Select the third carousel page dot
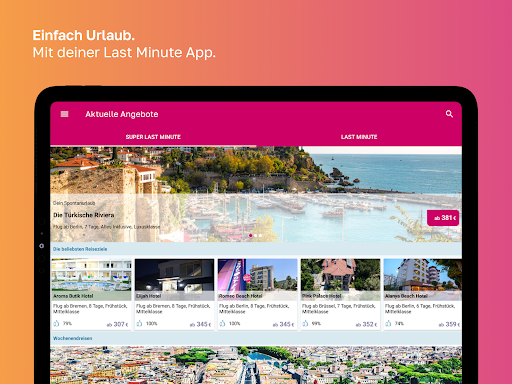This screenshot has height=384, width=512. (x=260, y=236)
